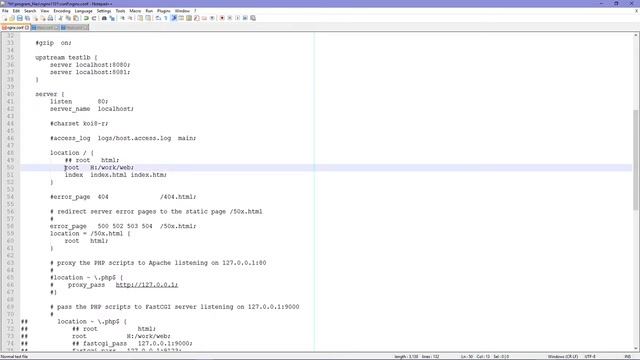The width and height of the screenshot is (640, 360).
Task: Toggle synchronize vertical scrolling icon
Action: [x=140, y=18]
